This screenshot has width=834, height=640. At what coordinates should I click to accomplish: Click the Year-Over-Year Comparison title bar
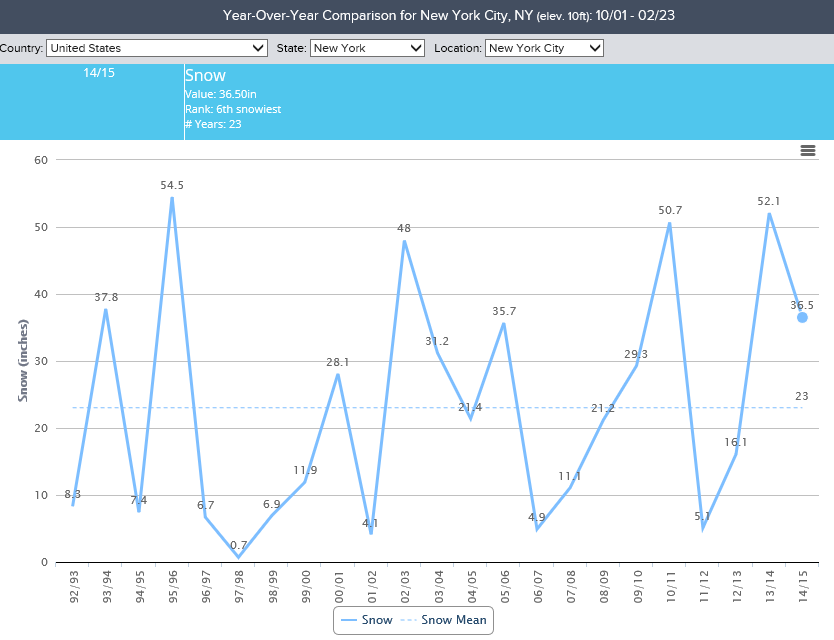click(417, 16)
